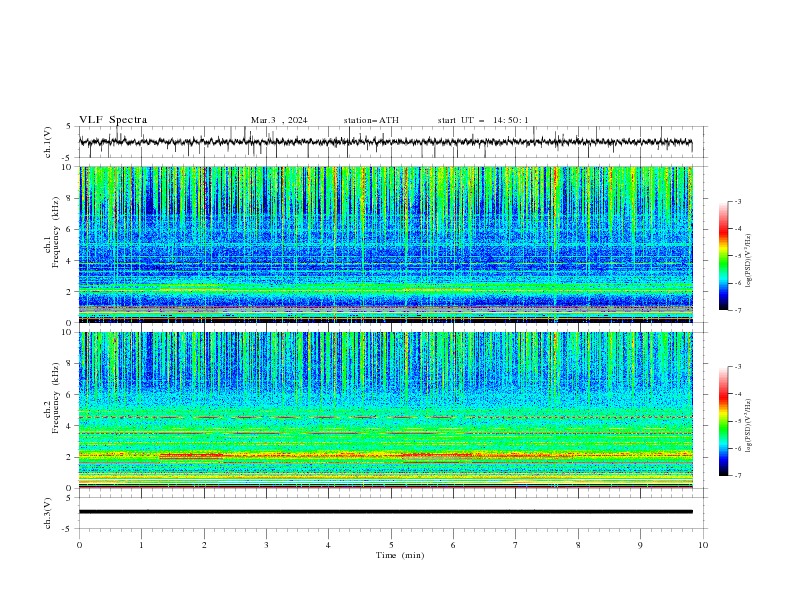
Task: Click the ch.2 spectrogram PSD colorbar
Action: tap(723, 421)
